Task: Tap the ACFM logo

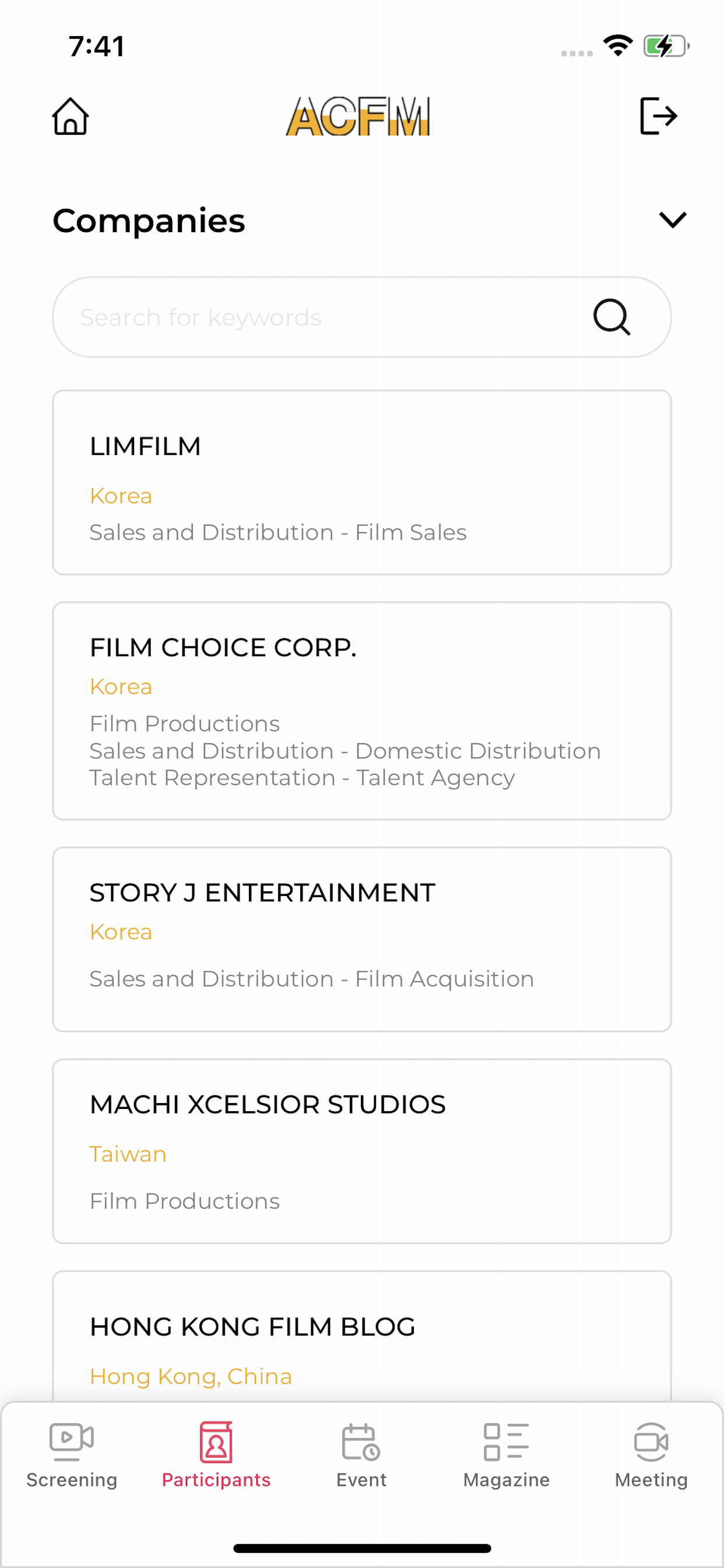Action: [359, 116]
